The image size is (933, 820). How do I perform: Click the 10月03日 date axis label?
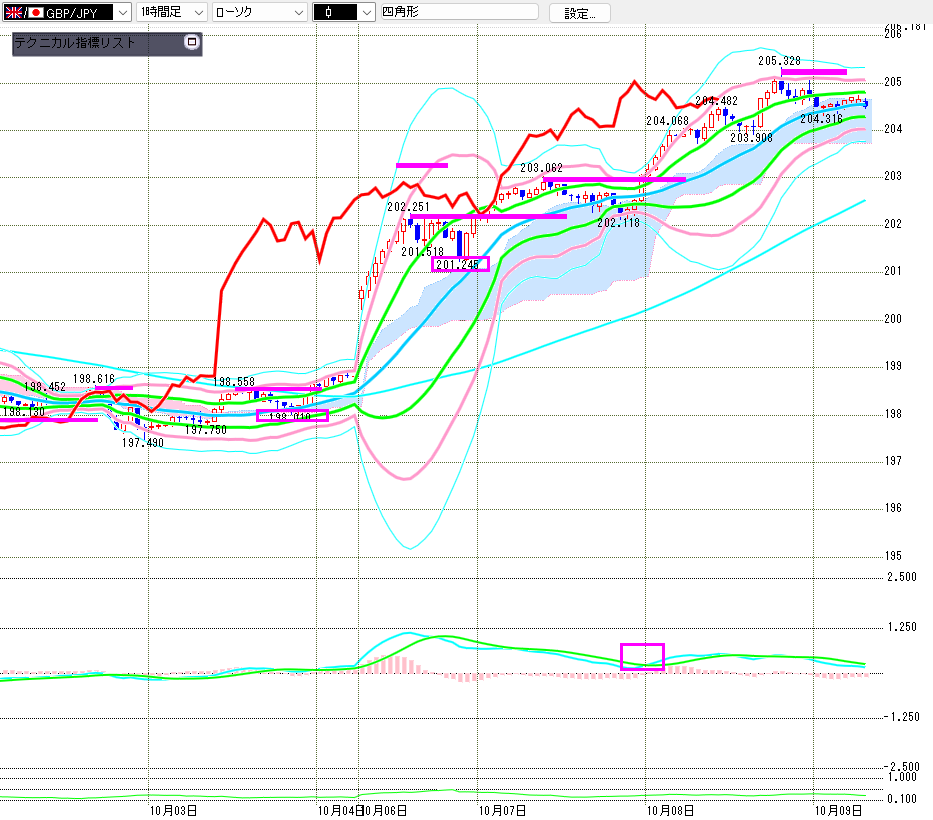[x=173, y=810]
